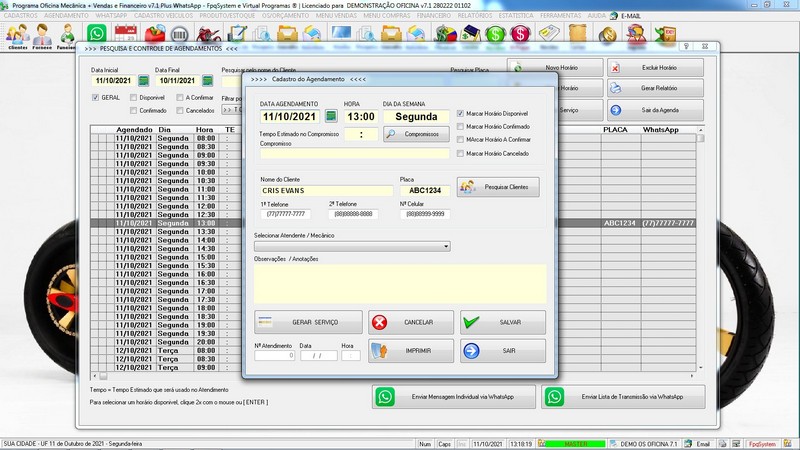Screen dimensions: 800x450
Task: Click the green dollar coin toolbar icon
Action: [x=495, y=34]
